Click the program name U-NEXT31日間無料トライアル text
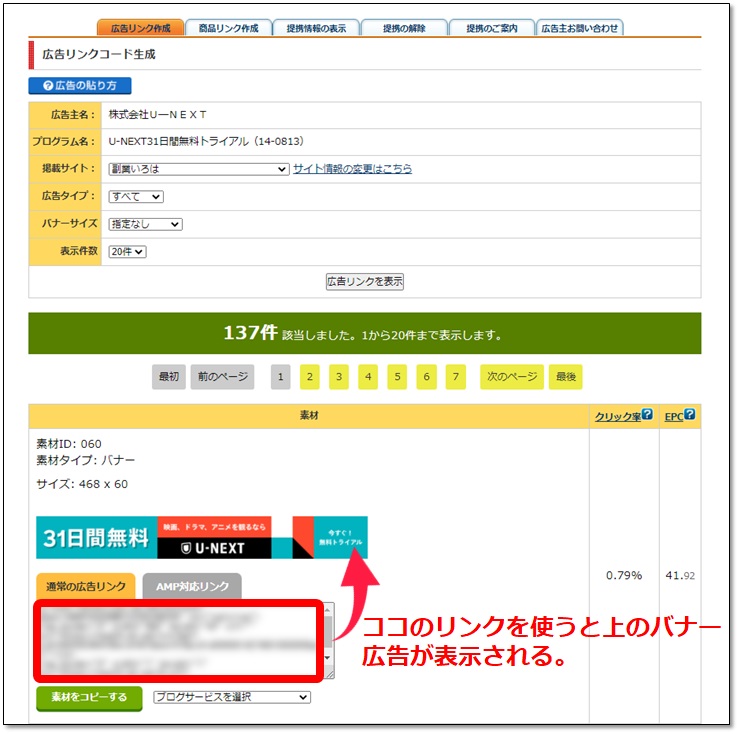 click(206, 141)
